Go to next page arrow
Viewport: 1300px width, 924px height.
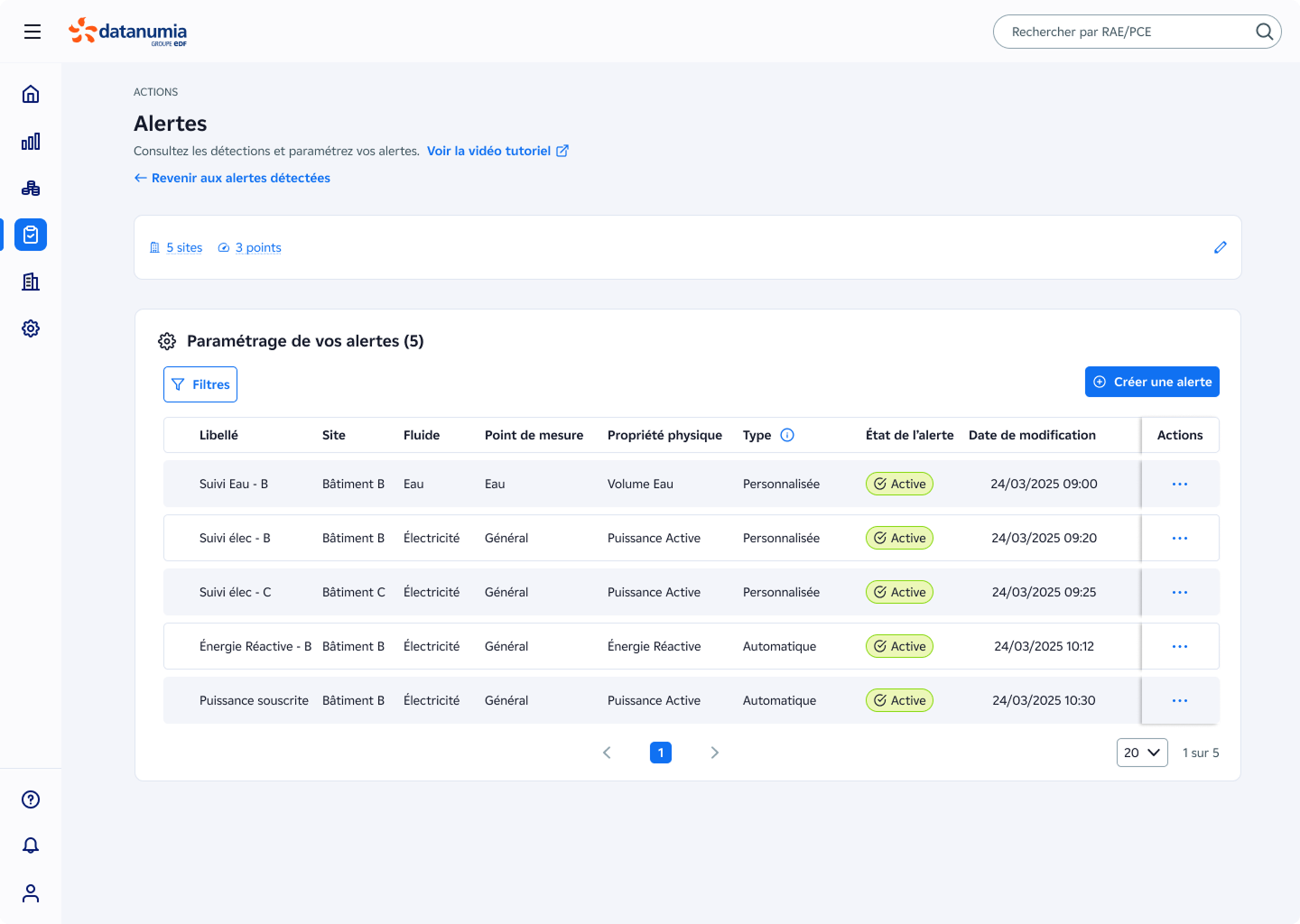click(x=714, y=753)
